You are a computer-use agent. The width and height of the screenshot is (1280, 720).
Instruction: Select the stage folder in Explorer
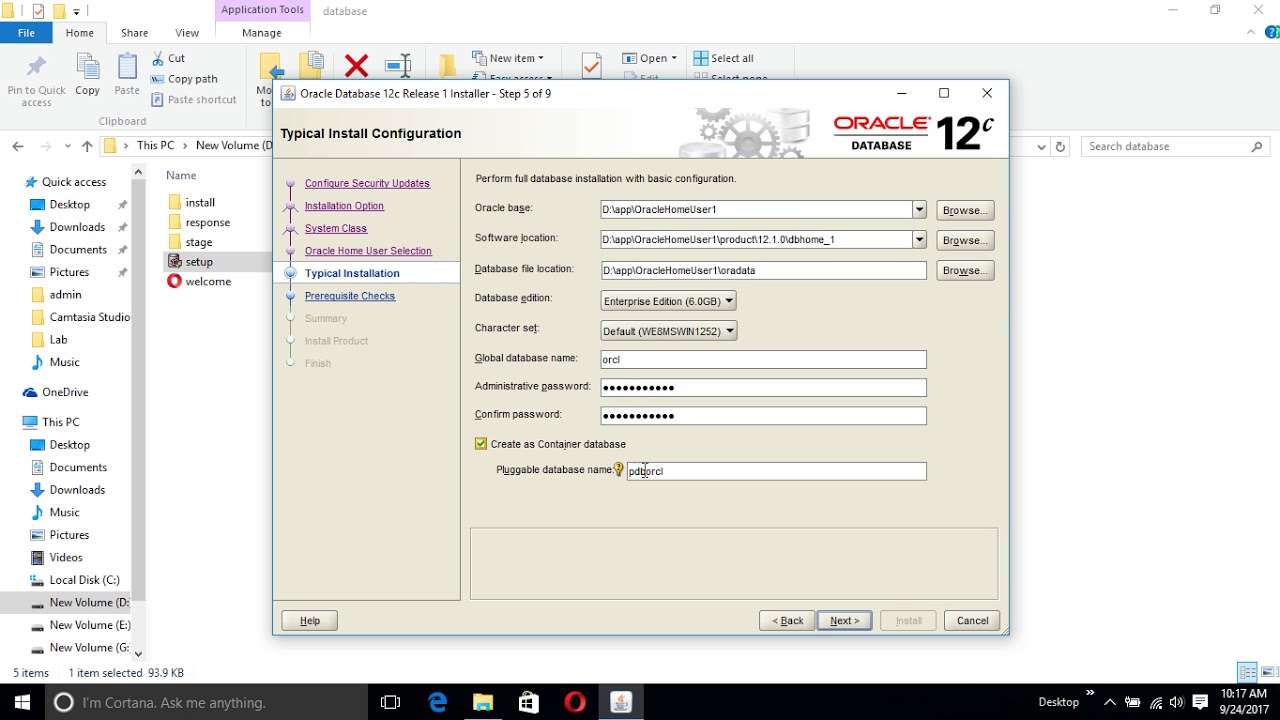pyautogui.click(x=198, y=242)
